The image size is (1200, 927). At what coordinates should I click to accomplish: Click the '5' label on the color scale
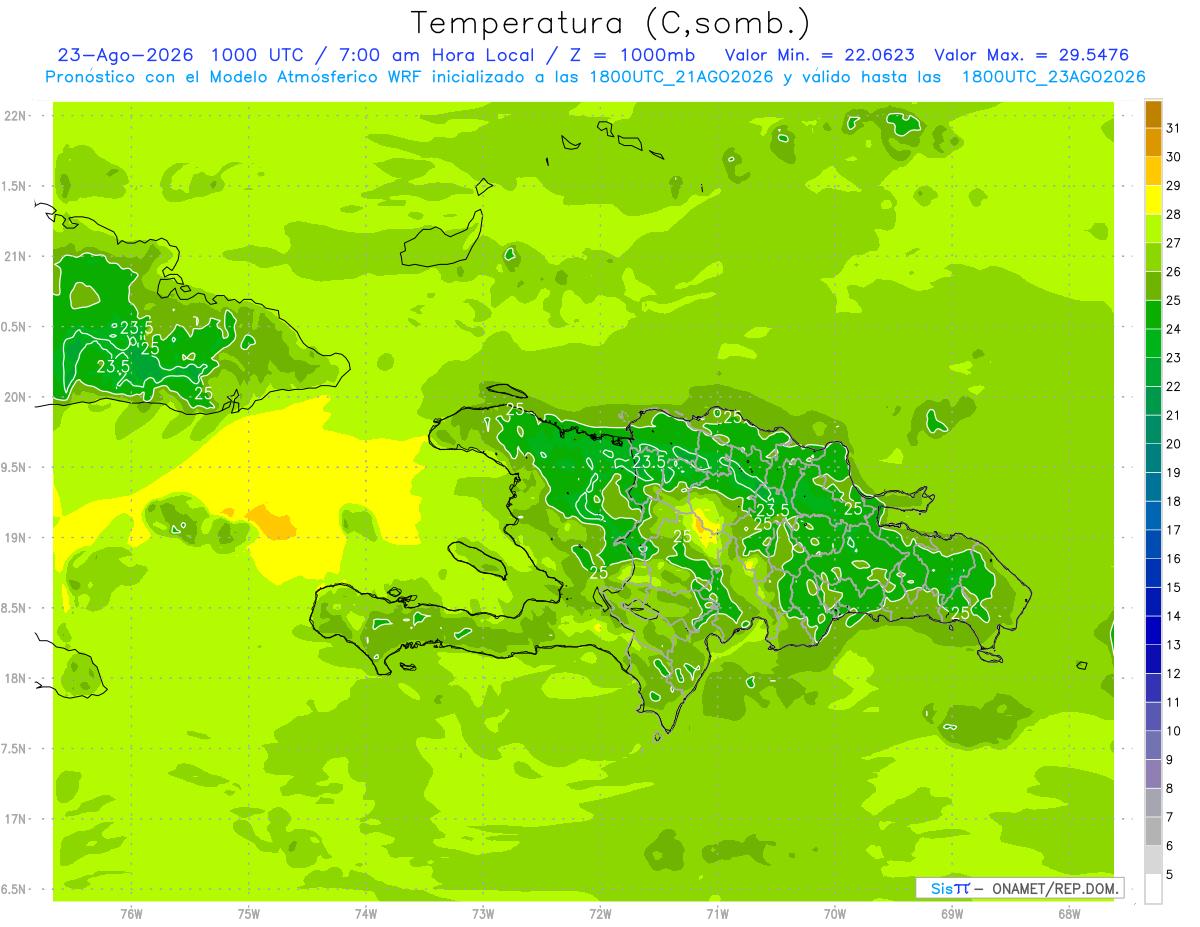click(1170, 875)
